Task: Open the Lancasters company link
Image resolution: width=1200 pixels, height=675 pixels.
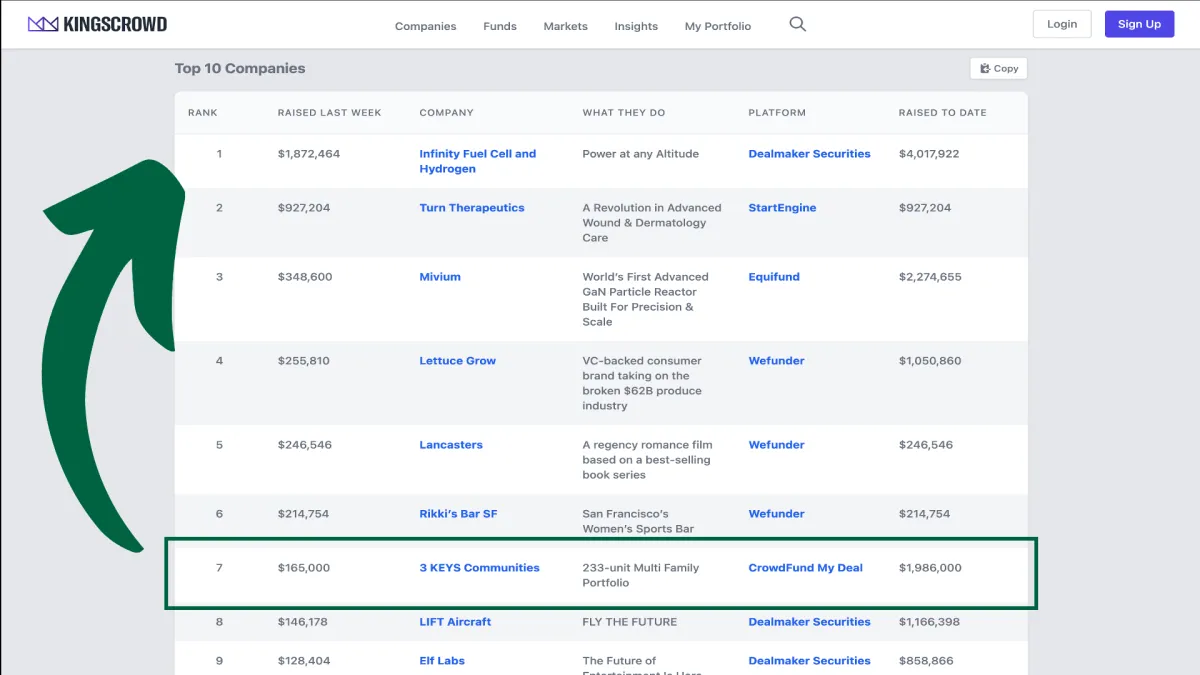Action: click(x=450, y=445)
